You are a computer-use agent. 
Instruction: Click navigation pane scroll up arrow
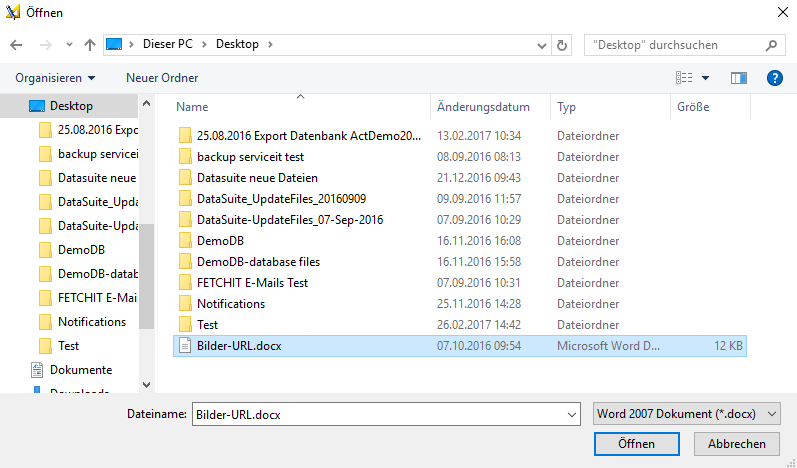point(146,104)
